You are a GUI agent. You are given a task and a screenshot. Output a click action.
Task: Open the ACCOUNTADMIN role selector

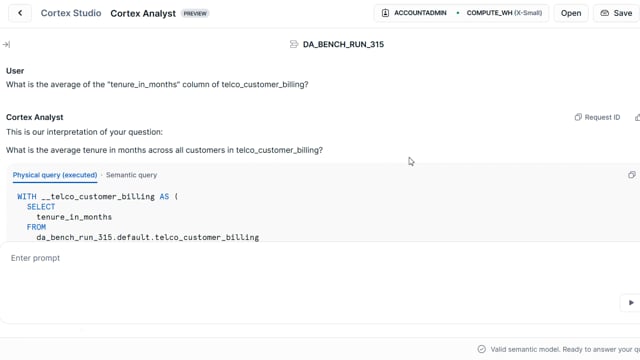415,13
